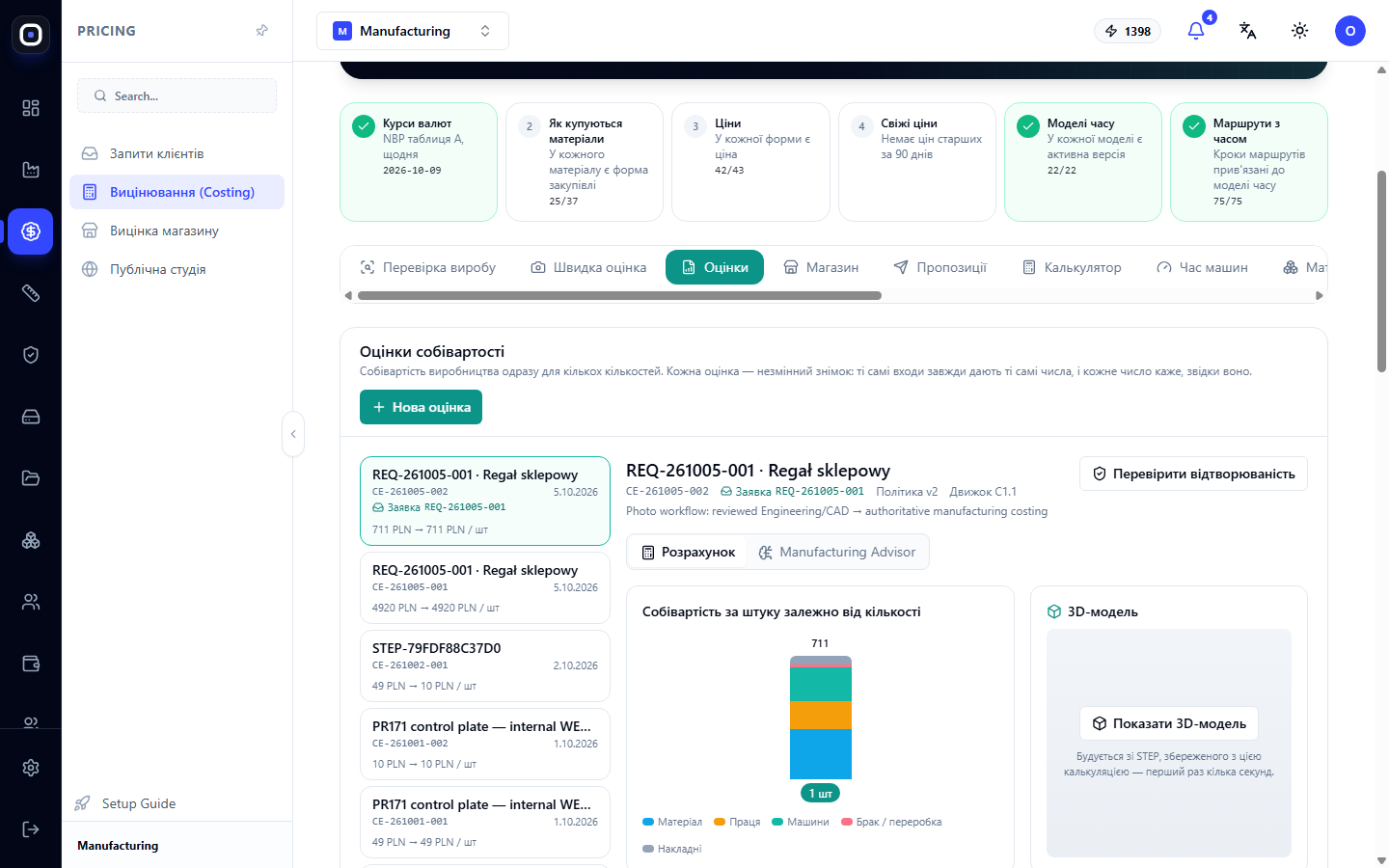Open the analytics chart icon in left rail
1389x868 pixels.
tap(31, 170)
